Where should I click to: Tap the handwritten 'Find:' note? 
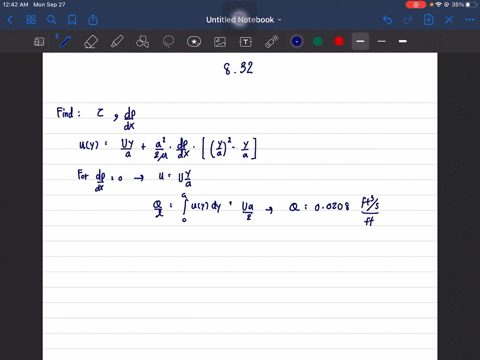pos(68,113)
